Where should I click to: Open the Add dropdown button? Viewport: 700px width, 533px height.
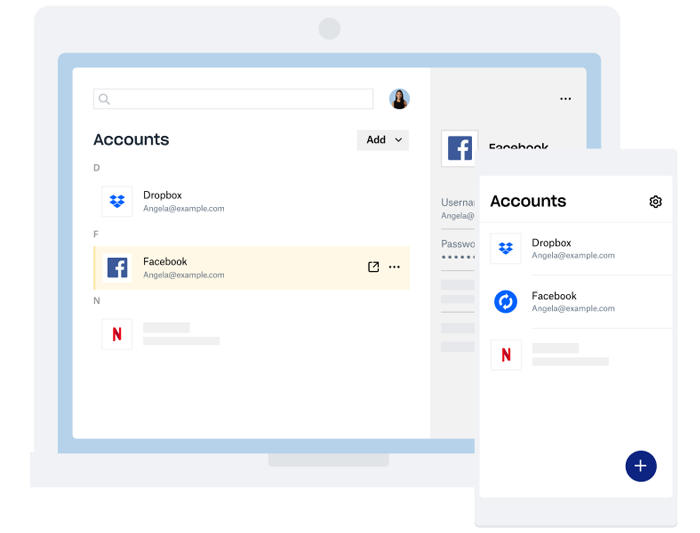(383, 140)
